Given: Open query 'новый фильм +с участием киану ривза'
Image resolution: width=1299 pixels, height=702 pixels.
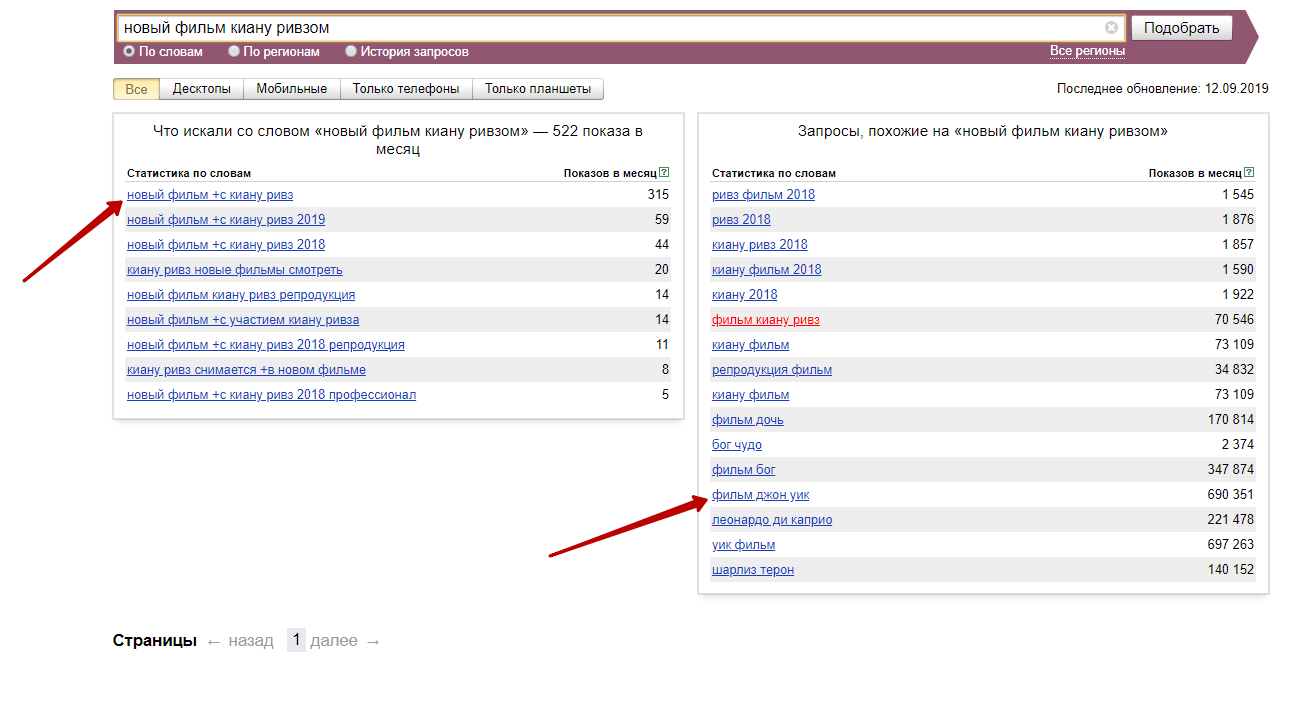Looking at the screenshot, I should pyautogui.click(x=243, y=320).
